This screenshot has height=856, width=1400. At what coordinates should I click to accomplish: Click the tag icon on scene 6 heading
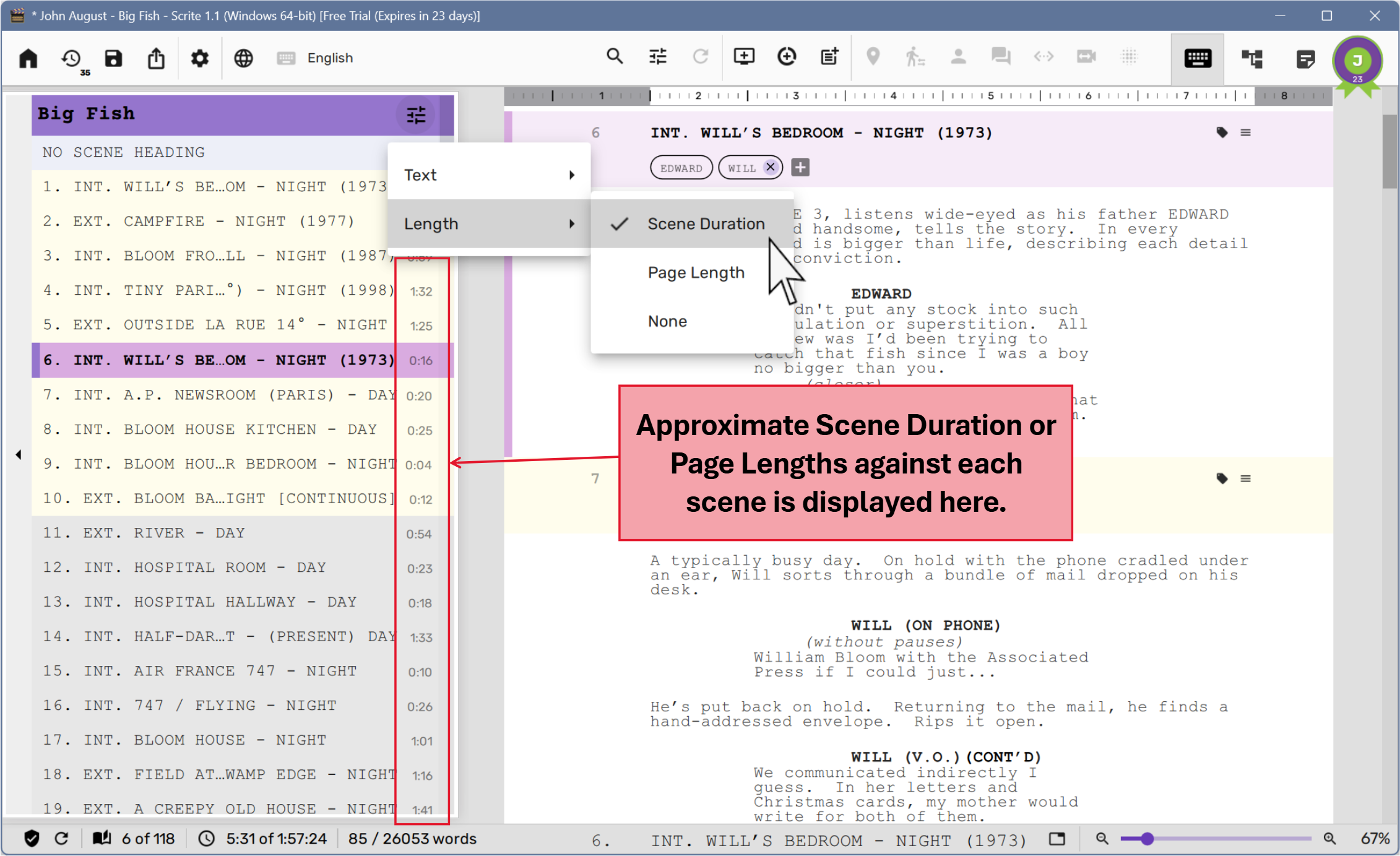click(x=1222, y=132)
